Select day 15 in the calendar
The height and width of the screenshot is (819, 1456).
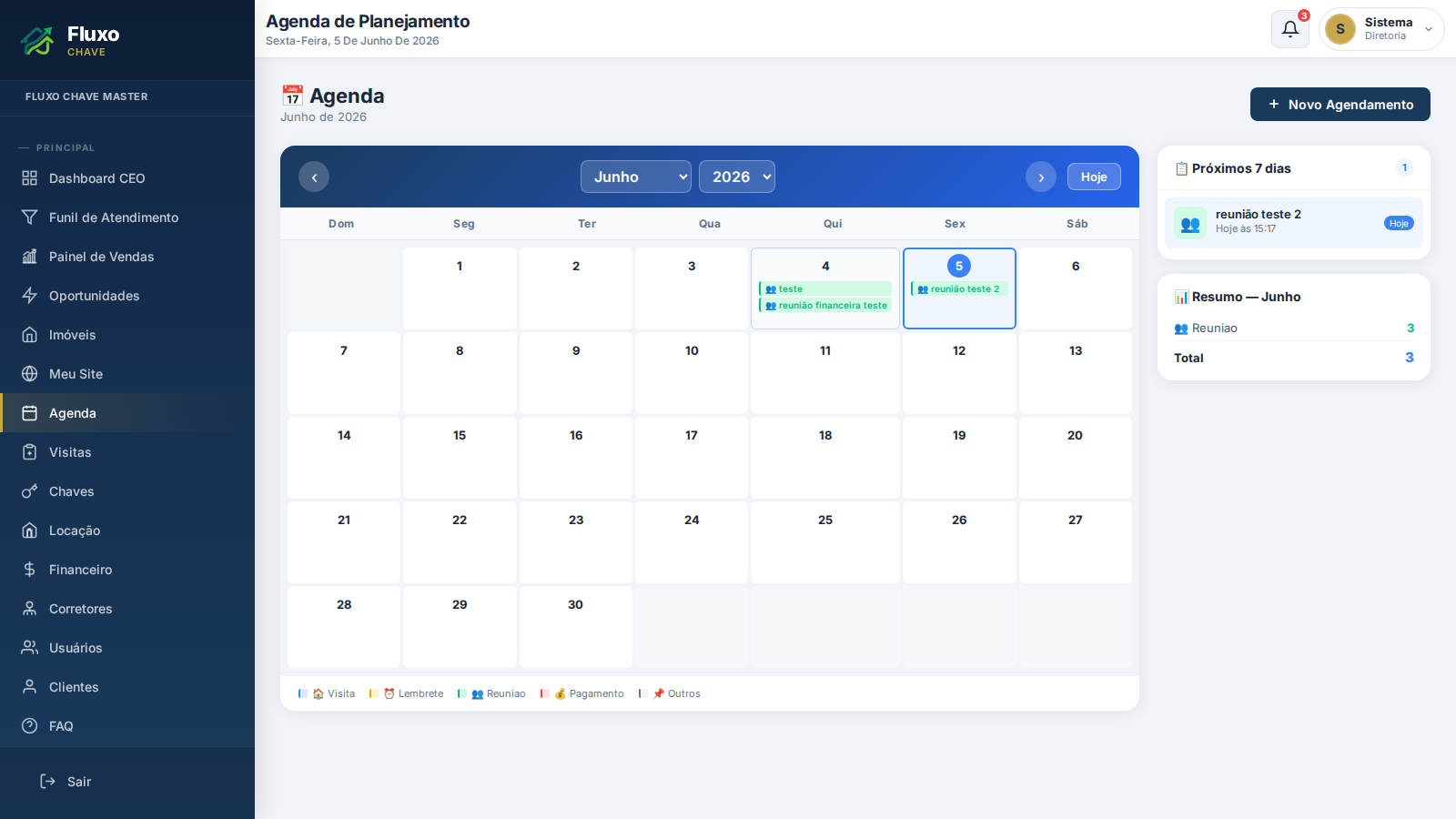460,458
